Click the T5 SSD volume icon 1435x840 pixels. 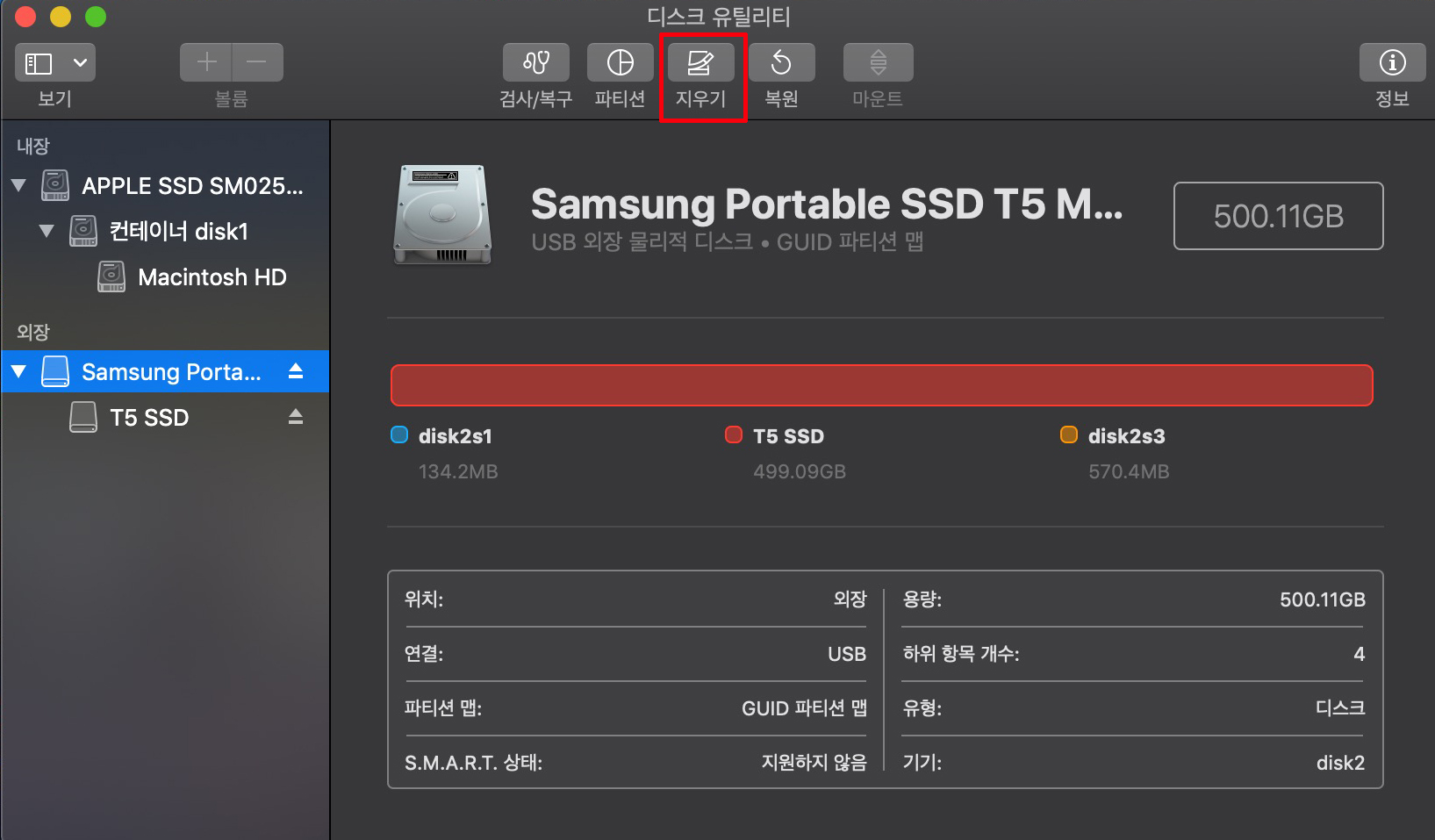(83, 417)
